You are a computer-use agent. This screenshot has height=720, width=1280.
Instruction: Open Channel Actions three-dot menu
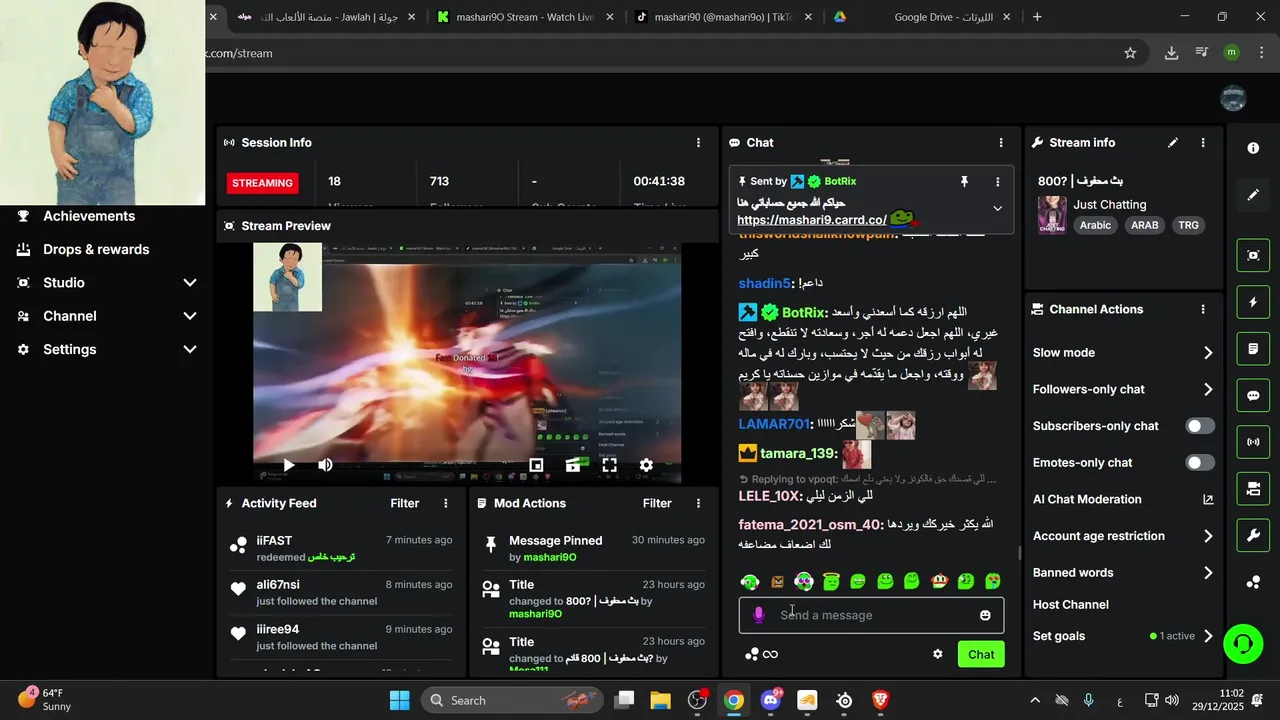(x=1203, y=310)
